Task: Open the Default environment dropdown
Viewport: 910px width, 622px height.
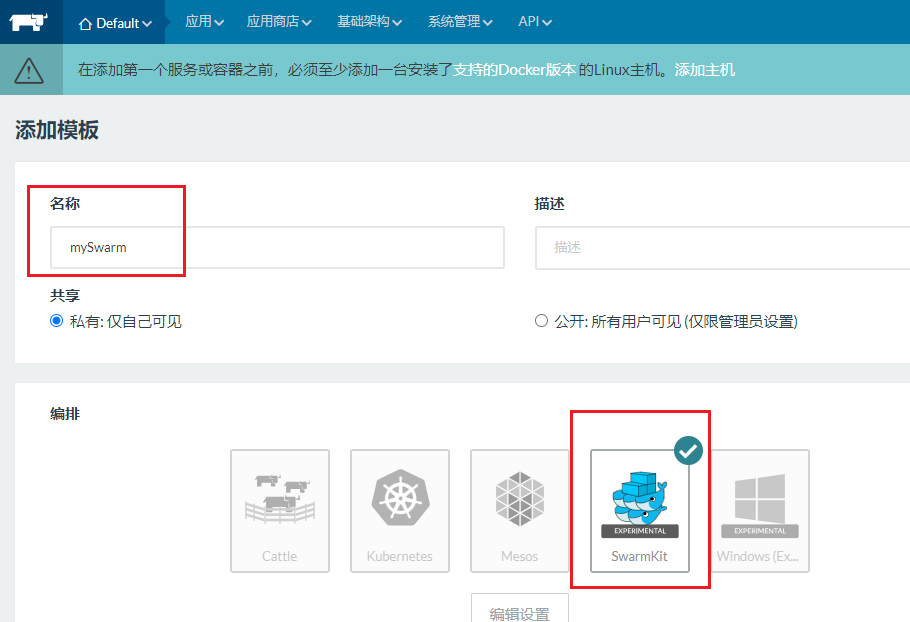Action: 115,23
